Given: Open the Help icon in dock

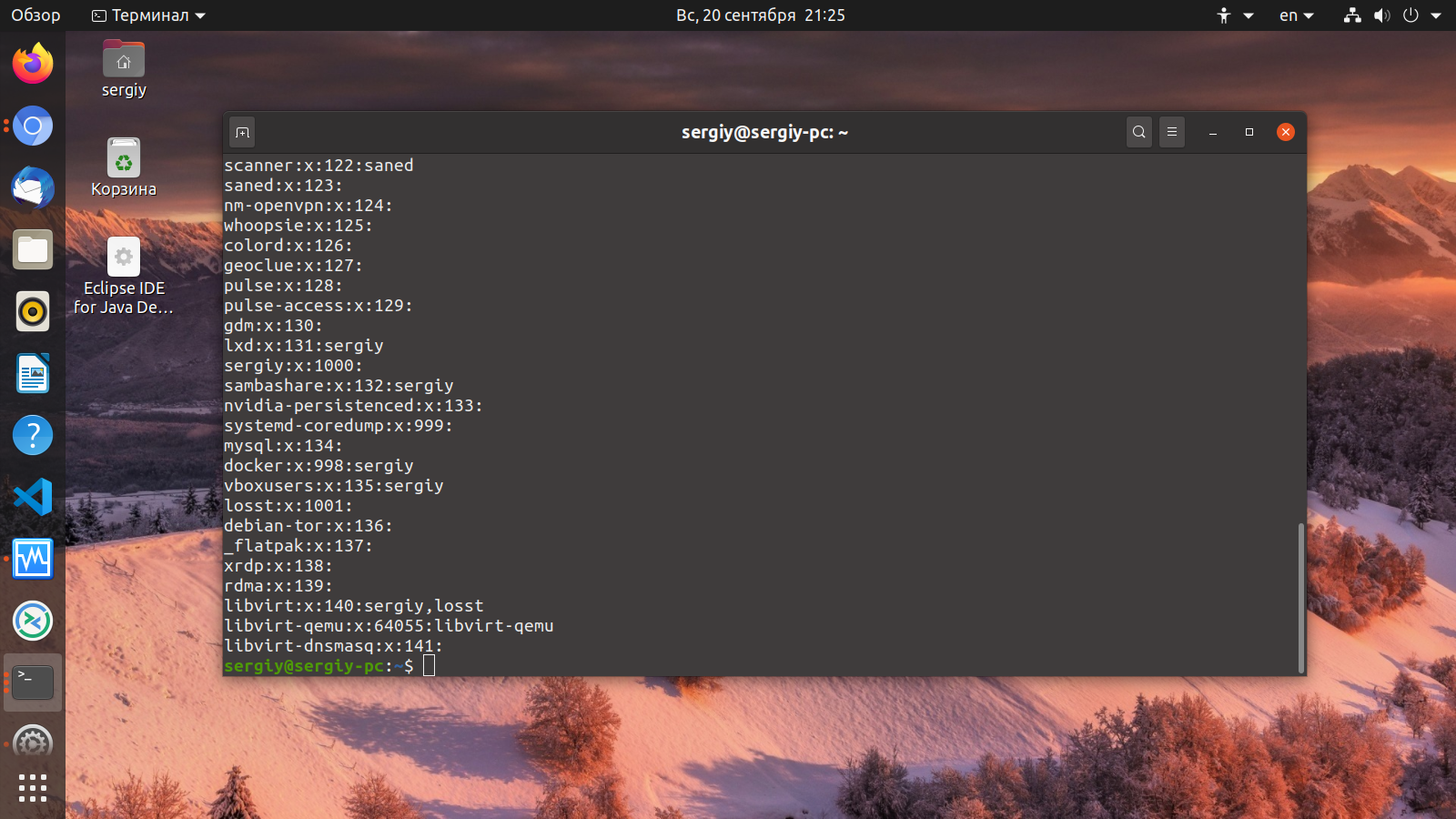Looking at the screenshot, I should coord(33,435).
